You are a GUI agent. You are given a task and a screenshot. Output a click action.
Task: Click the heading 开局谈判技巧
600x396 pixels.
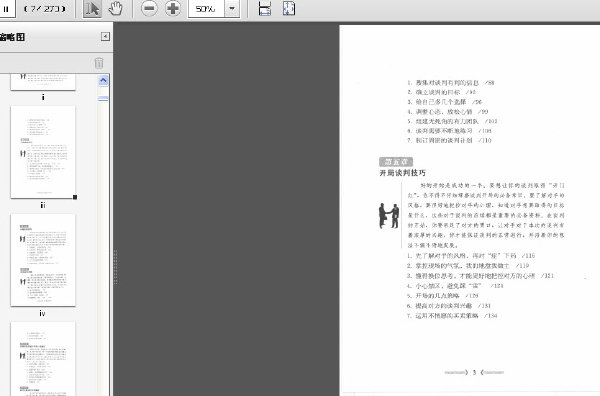[x=402, y=173]
